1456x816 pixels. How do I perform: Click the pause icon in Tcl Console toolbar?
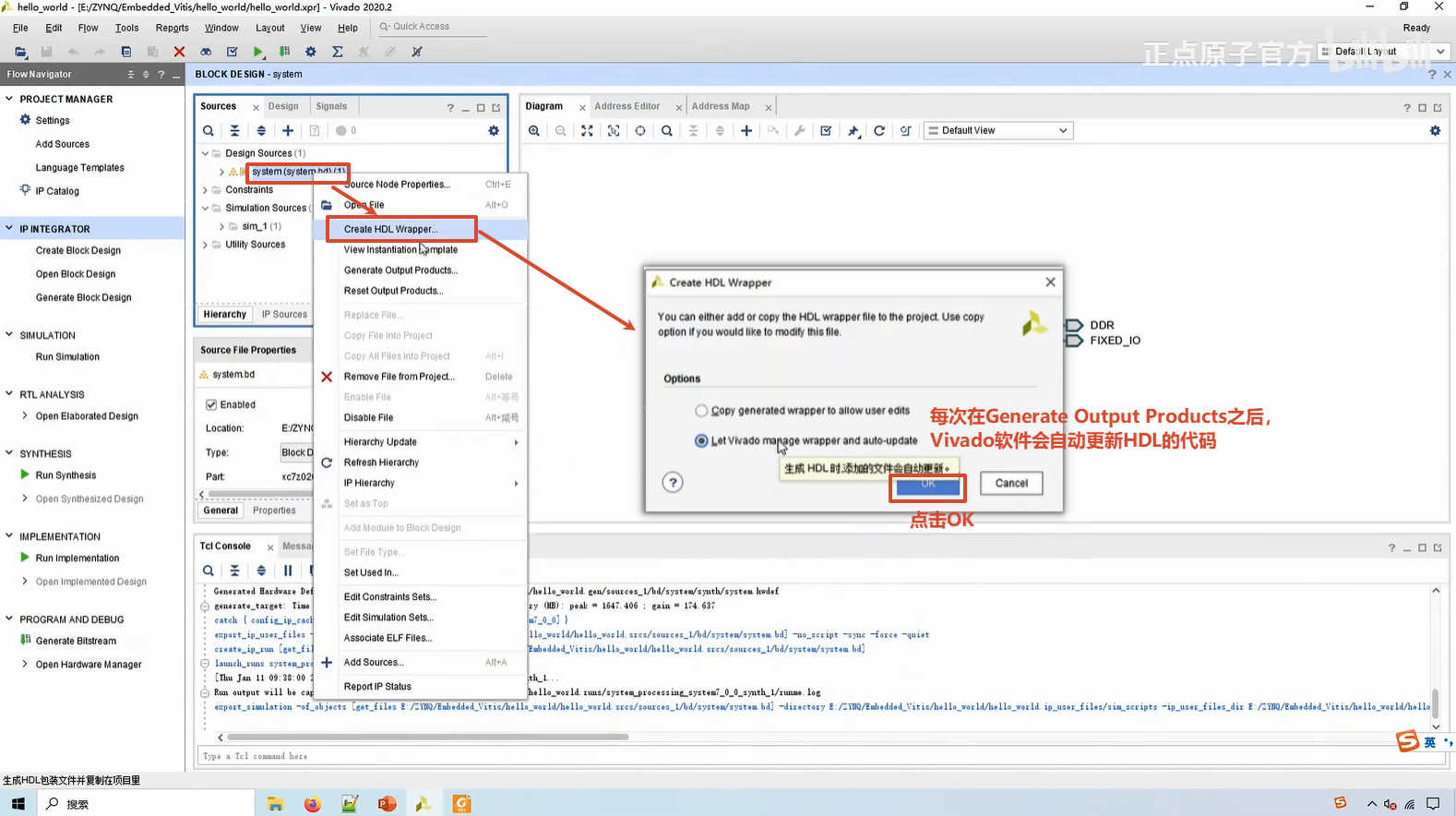click(288, 570)
